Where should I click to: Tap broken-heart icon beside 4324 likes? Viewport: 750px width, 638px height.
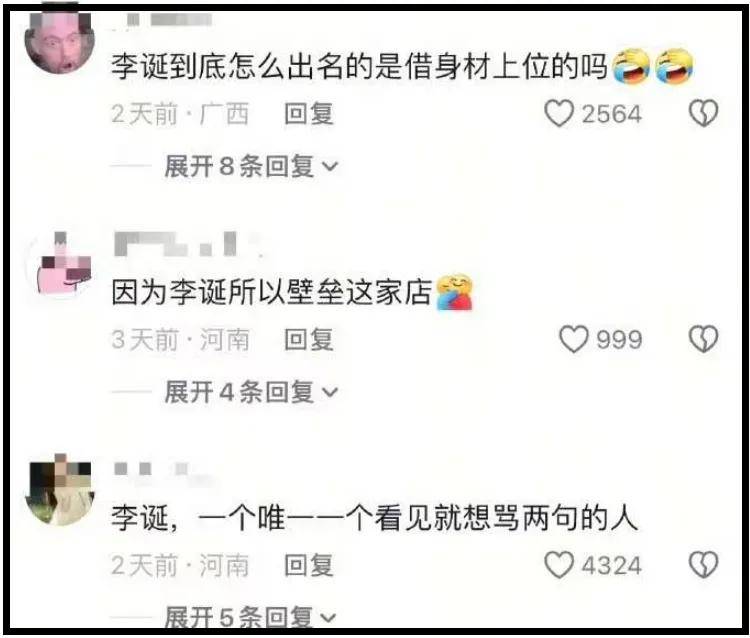(703, 565)
